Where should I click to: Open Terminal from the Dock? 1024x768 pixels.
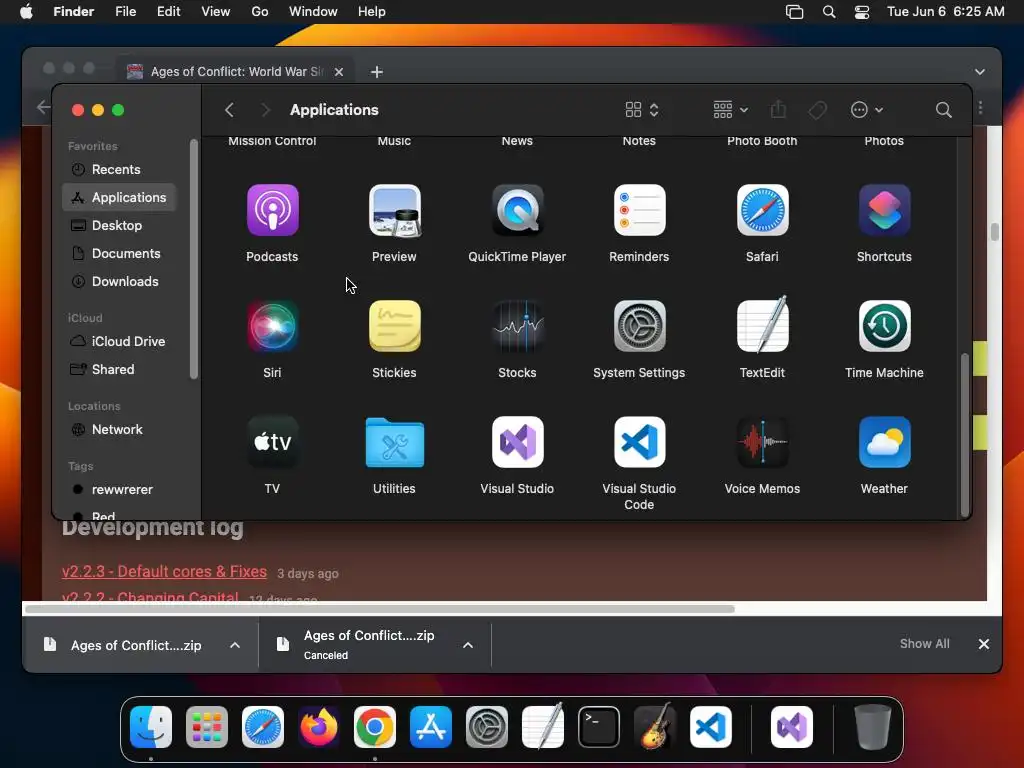coord(599,727)
